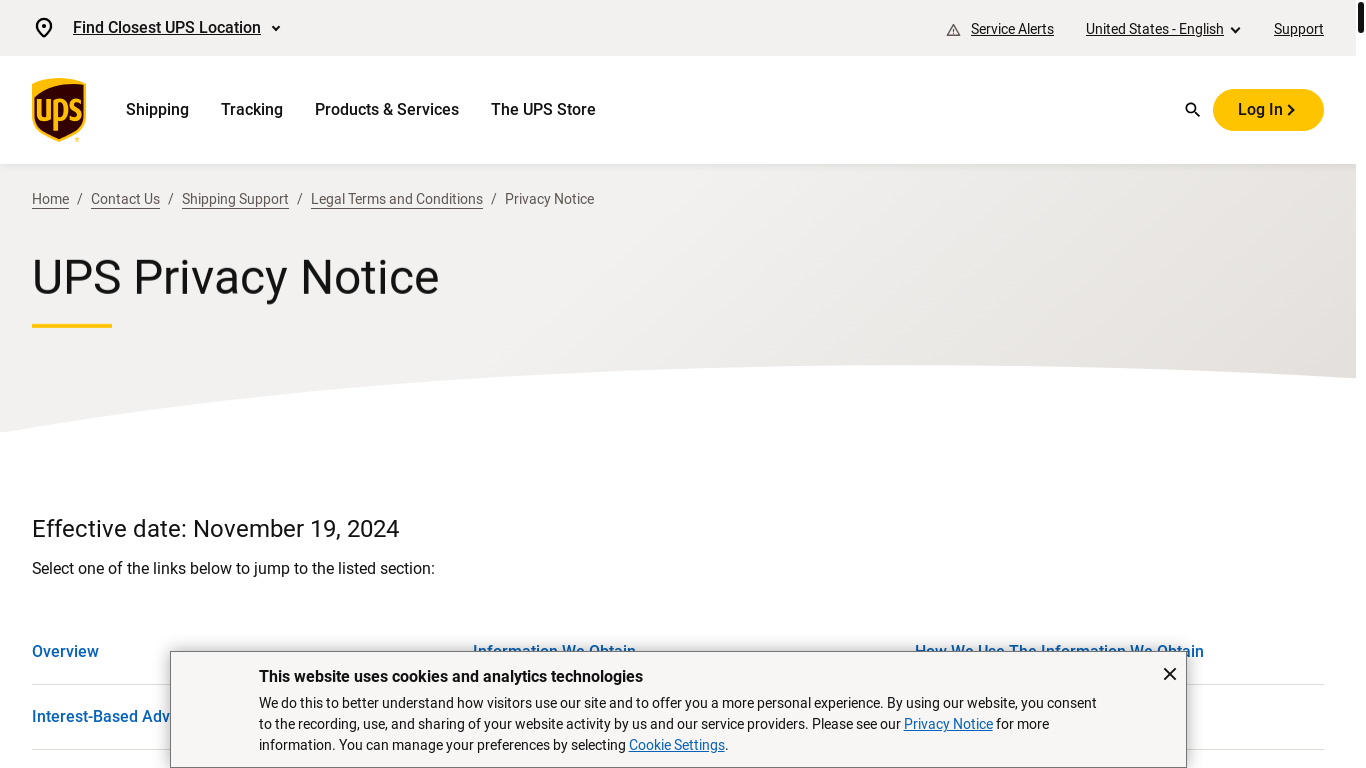
Task: Go to Home breadcrumb
Action: click(50, 199)
